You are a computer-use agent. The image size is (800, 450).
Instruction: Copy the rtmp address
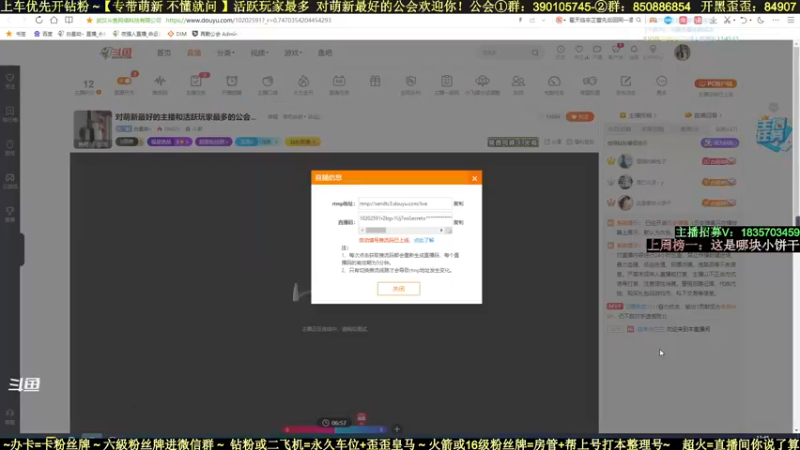pos(458,204)
